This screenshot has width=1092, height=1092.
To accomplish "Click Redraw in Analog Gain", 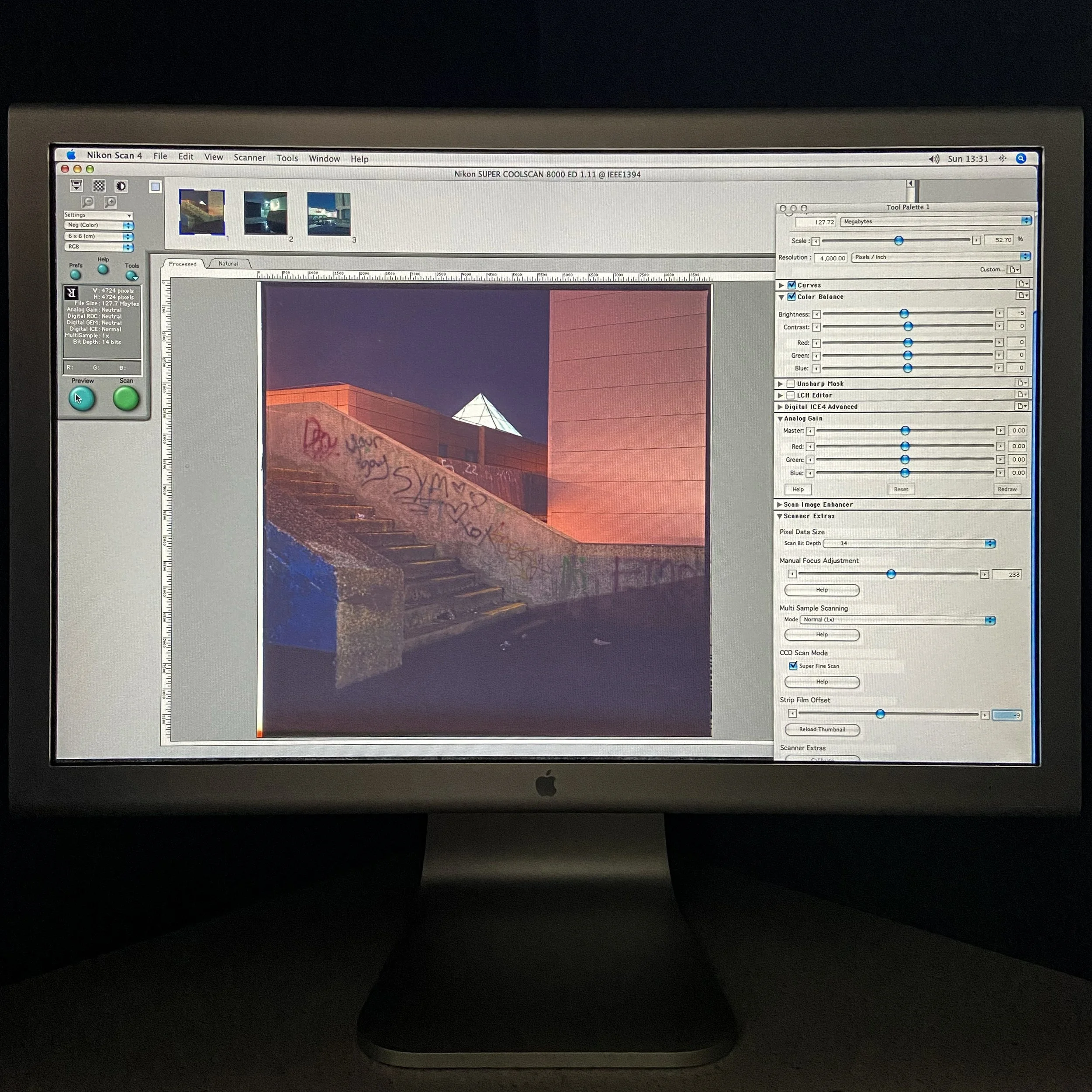I will [x=1007, y=490].
